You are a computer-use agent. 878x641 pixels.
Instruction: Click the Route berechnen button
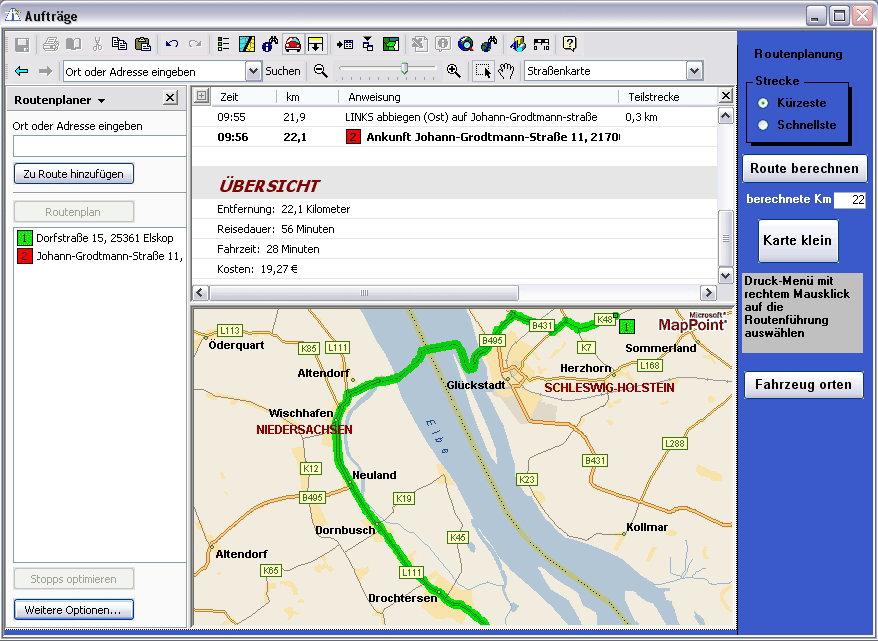click(804, 168)
